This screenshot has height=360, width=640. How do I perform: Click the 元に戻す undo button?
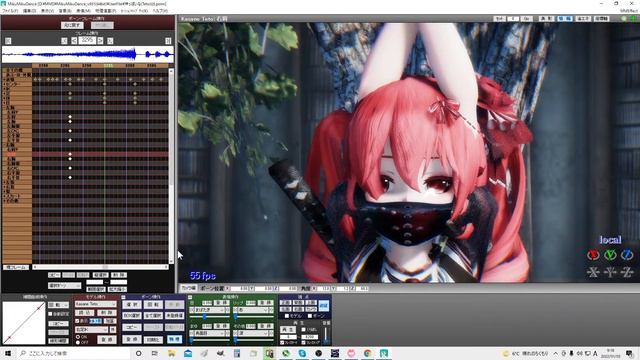(72, 25)
